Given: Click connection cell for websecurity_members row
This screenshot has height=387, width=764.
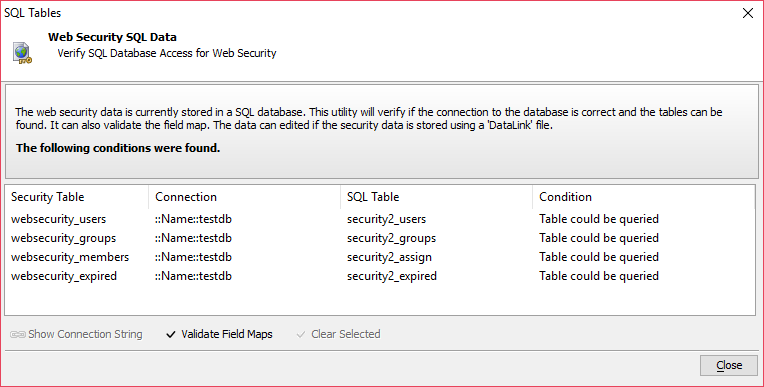Looking at the screenshot, I should (193, 257).
